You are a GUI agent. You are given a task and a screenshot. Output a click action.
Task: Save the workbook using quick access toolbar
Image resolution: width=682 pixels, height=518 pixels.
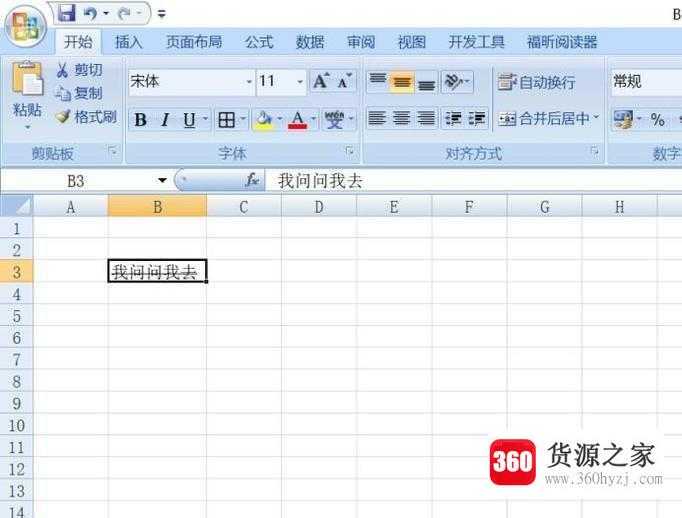[67, 13]
